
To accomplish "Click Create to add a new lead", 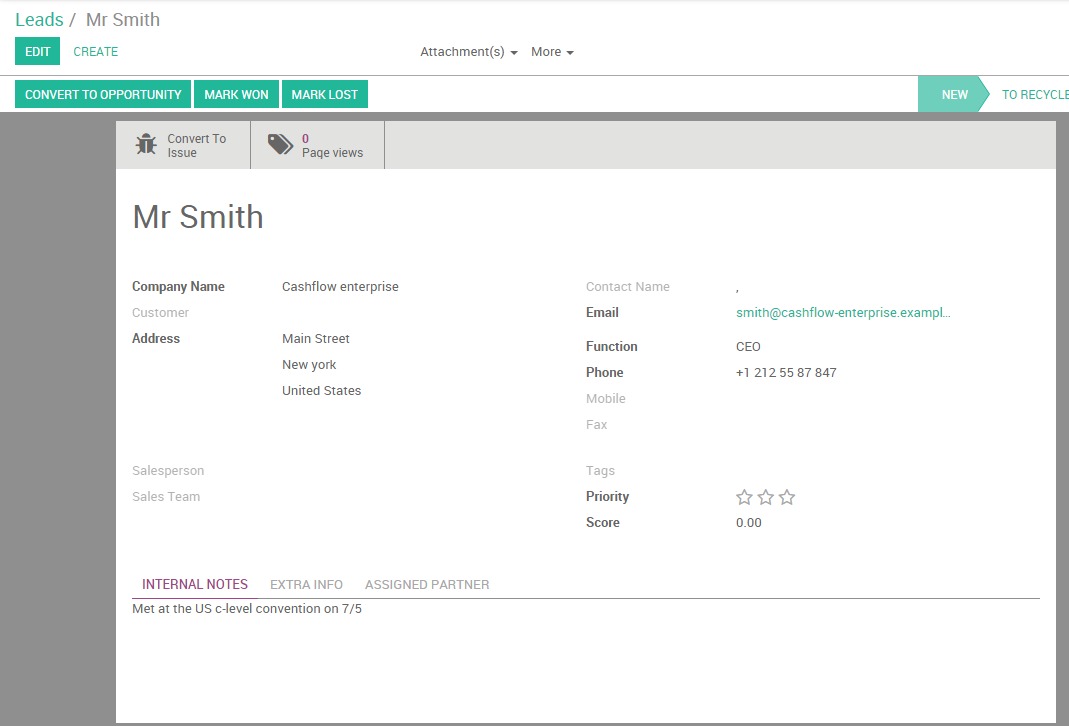I will (95, 52).
